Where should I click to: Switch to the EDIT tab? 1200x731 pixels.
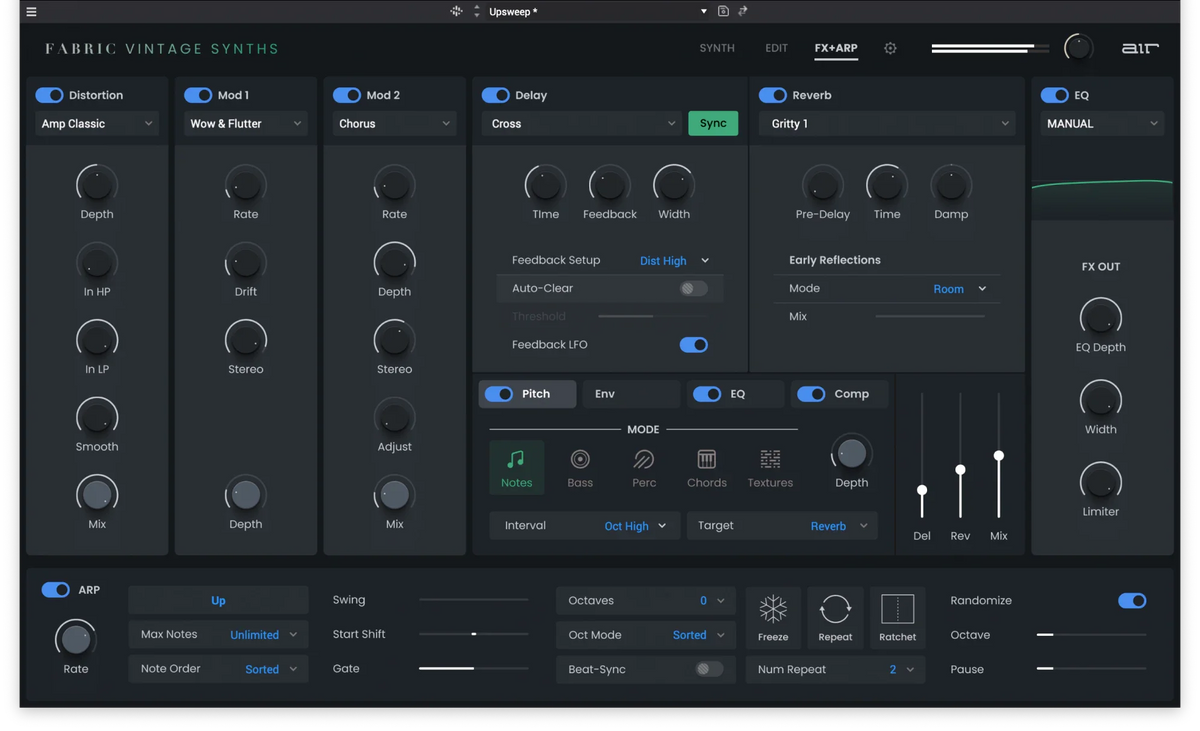point(776,48)
